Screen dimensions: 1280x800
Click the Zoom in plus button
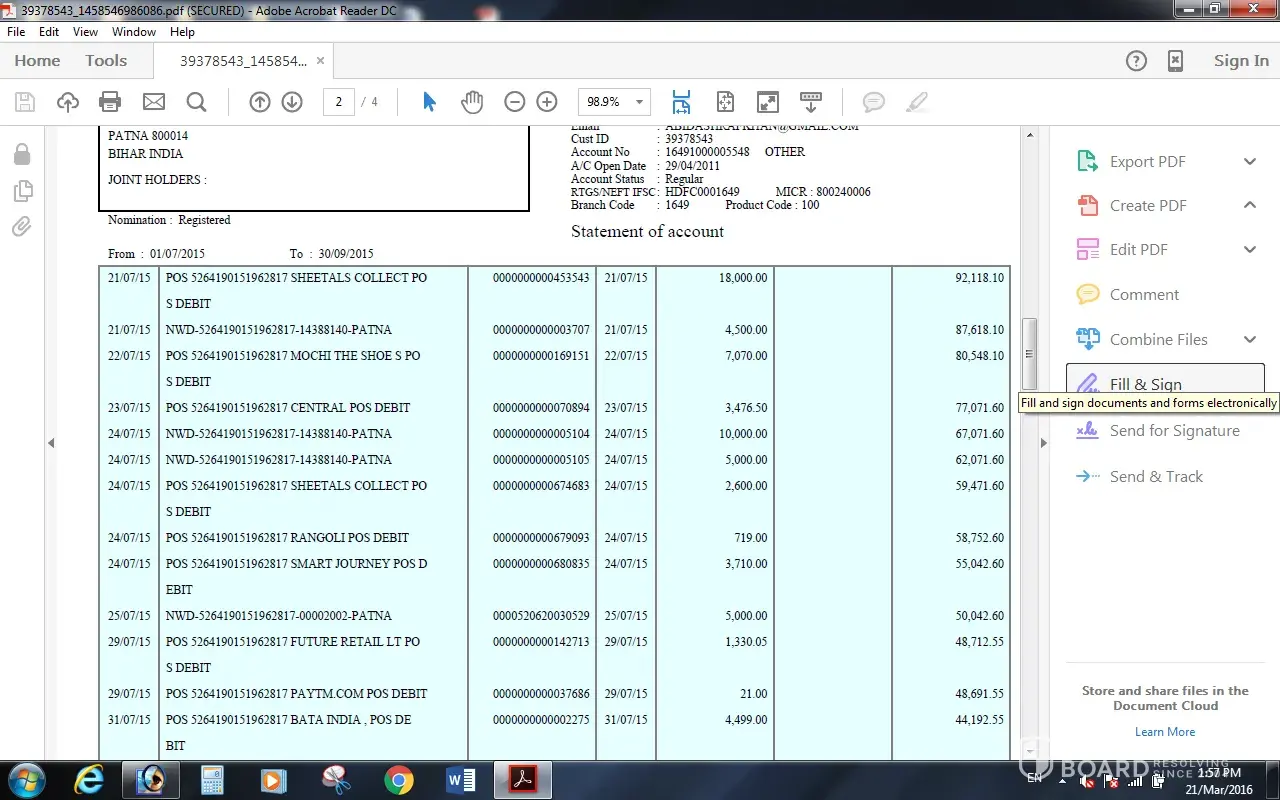(547, 102)
